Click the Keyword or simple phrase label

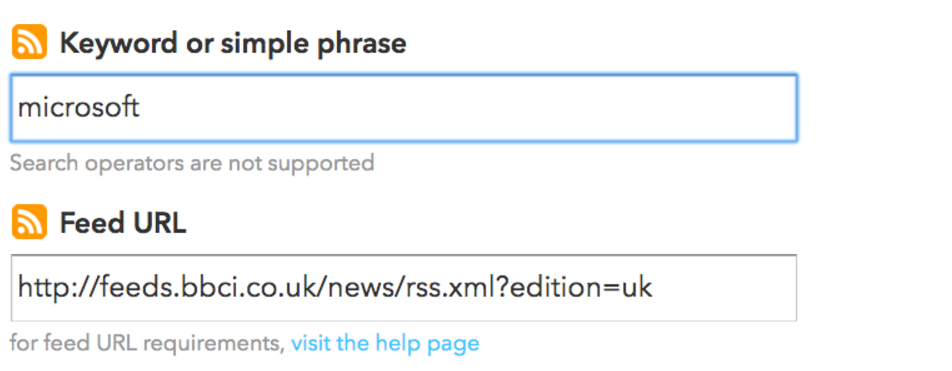pyautogui.click(x=233, y=43)
